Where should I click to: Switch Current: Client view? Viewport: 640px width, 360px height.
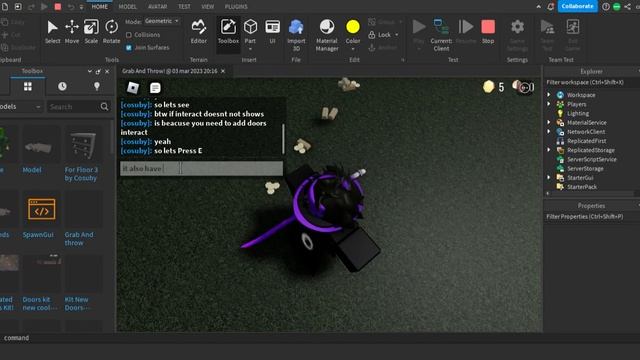[441, 35]
